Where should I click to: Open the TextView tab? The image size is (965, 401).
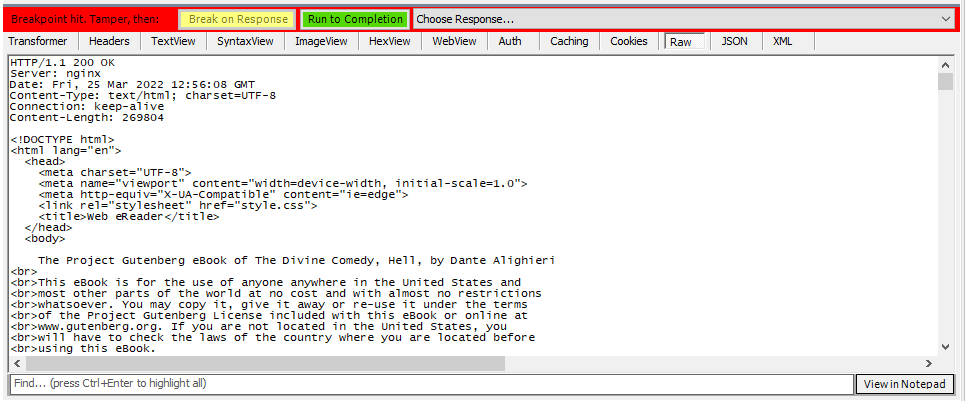[x=174, y=41]
